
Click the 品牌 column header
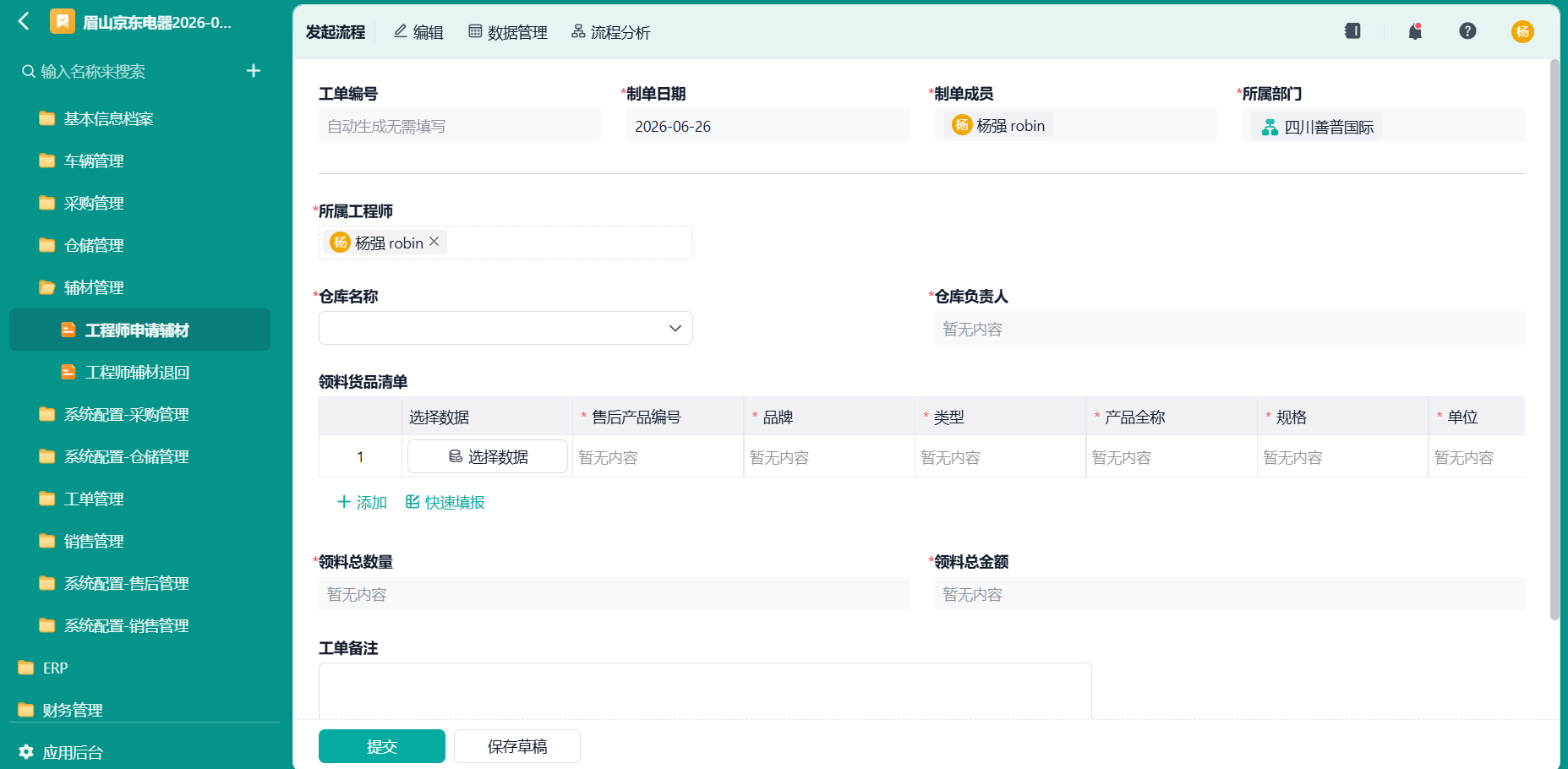[x=829, y=417]
